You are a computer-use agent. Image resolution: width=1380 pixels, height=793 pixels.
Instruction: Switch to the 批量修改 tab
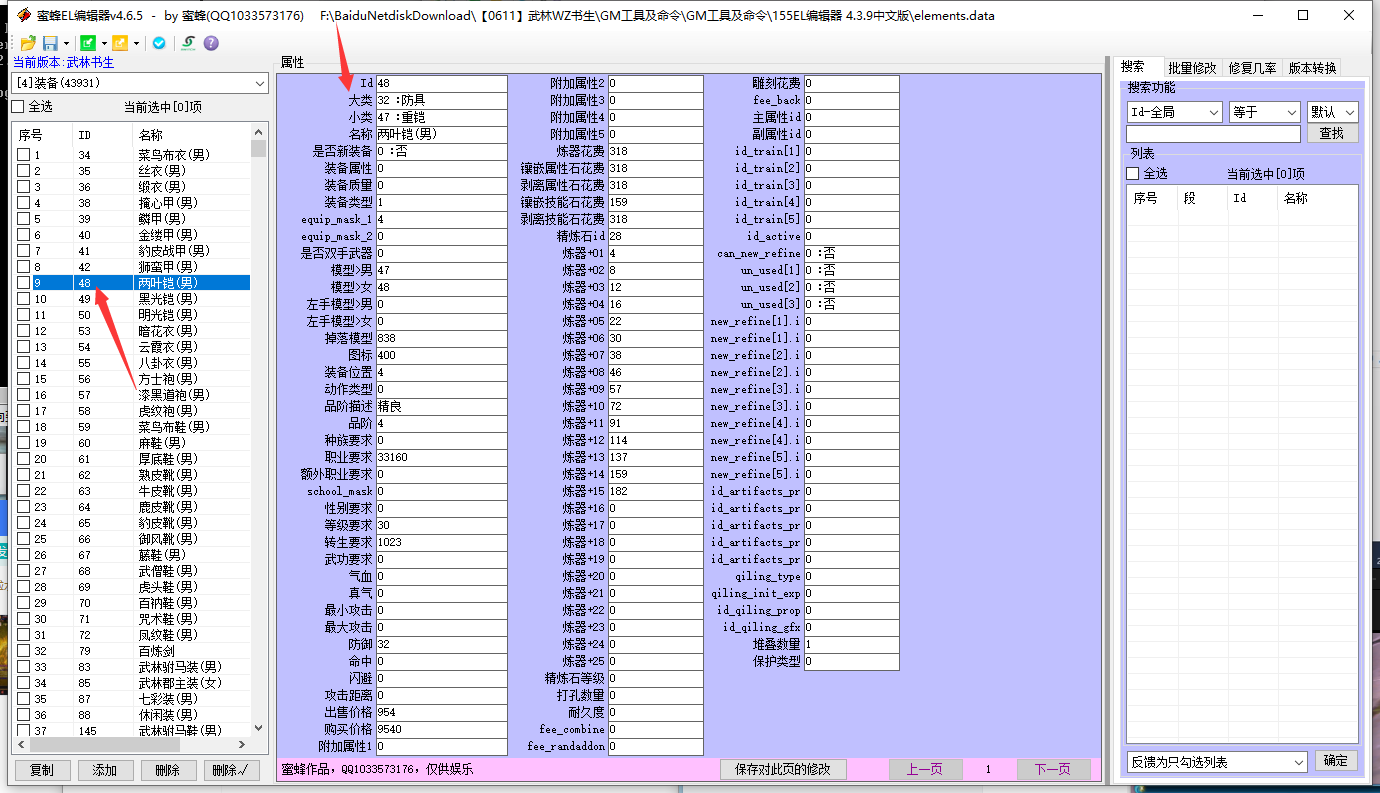coord(1192,68)
